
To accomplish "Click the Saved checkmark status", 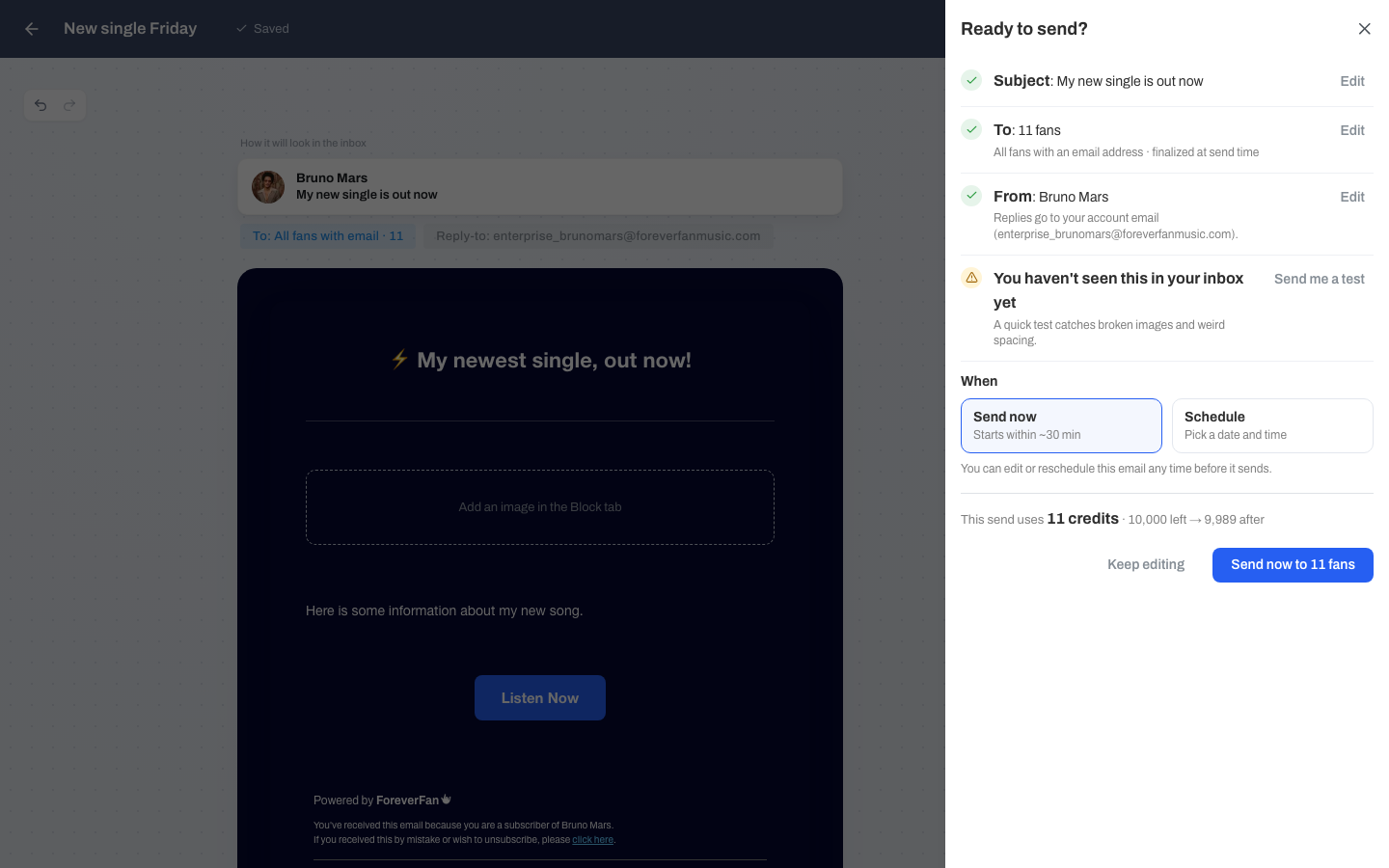I will pos(262,29).
